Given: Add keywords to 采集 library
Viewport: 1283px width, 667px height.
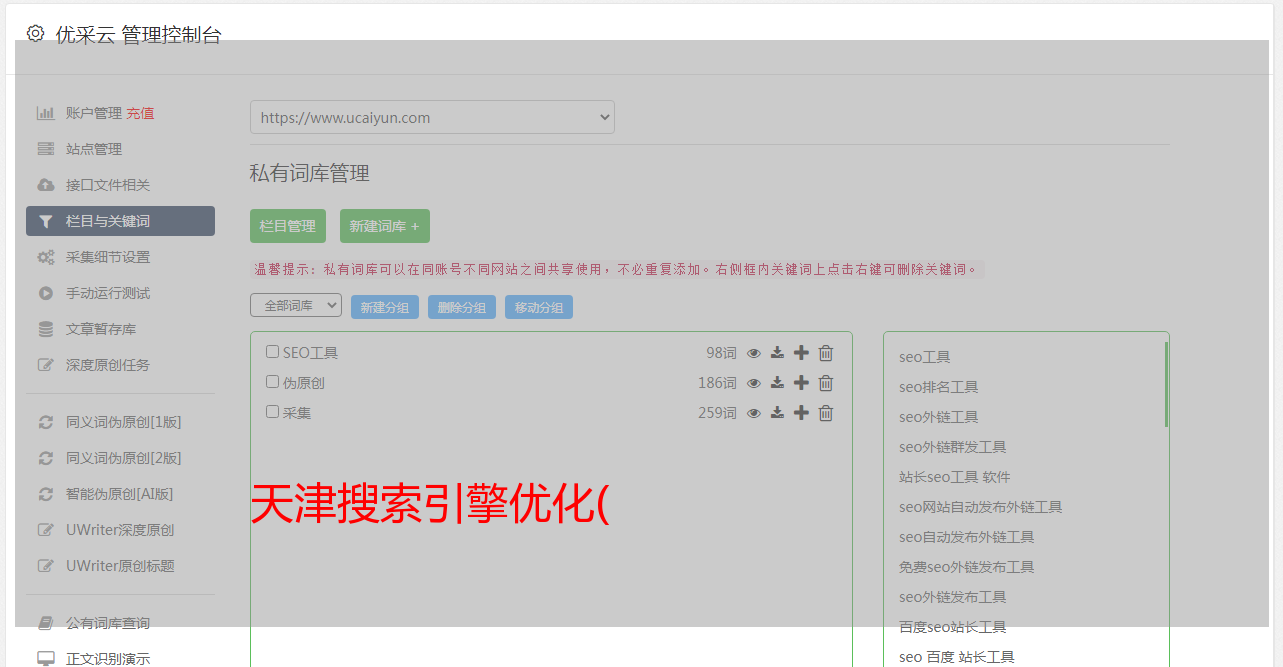Looking at the screenshot, I should 801,413.
